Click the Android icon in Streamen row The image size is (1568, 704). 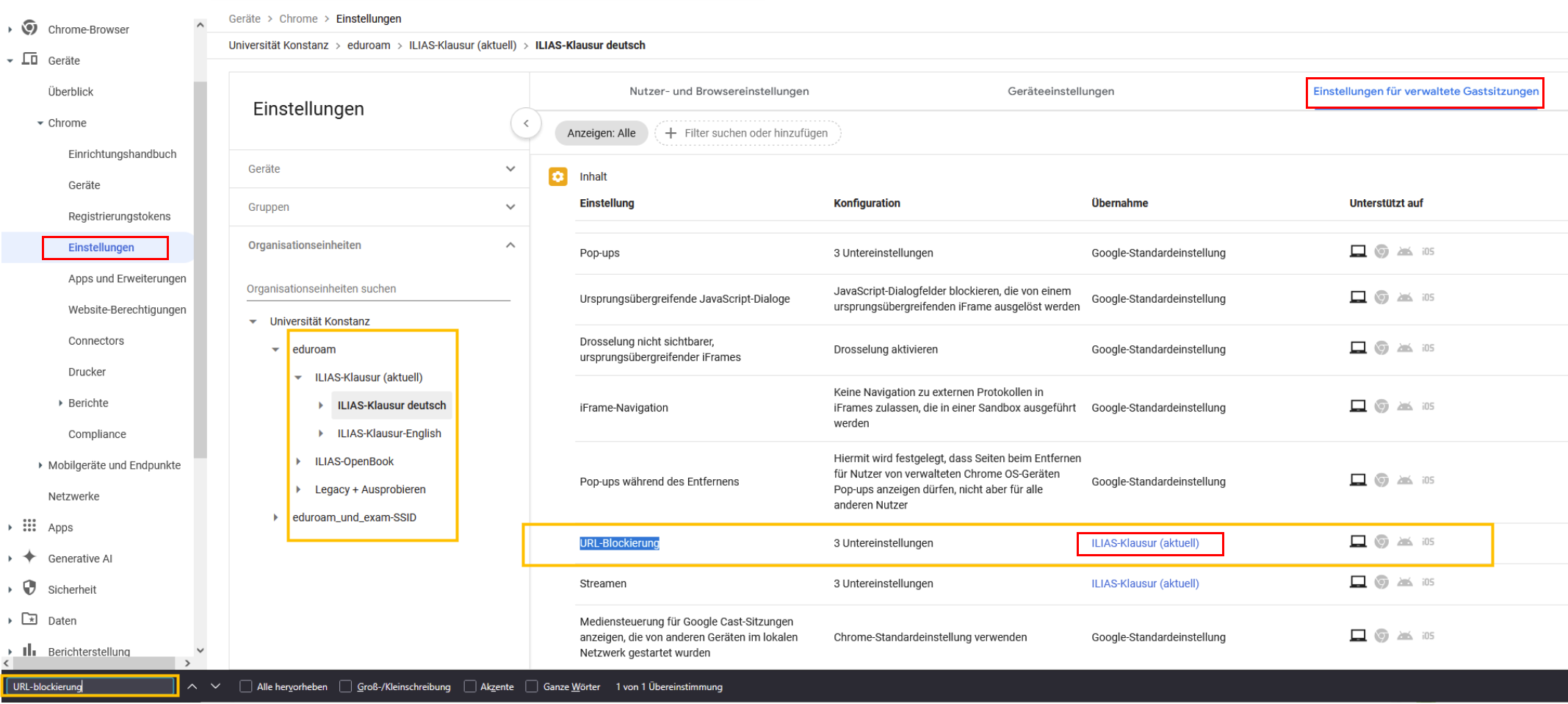tap(1405, 582)
